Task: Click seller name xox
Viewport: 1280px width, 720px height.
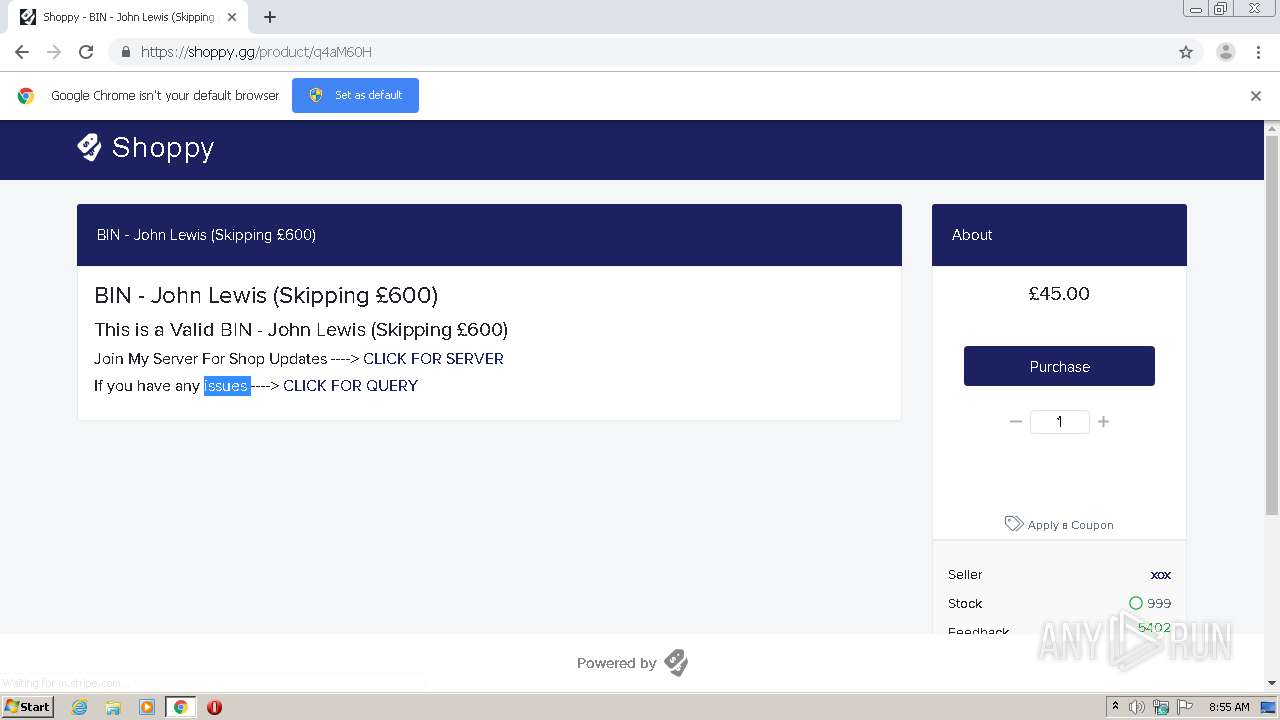Action: [1160, 575]
